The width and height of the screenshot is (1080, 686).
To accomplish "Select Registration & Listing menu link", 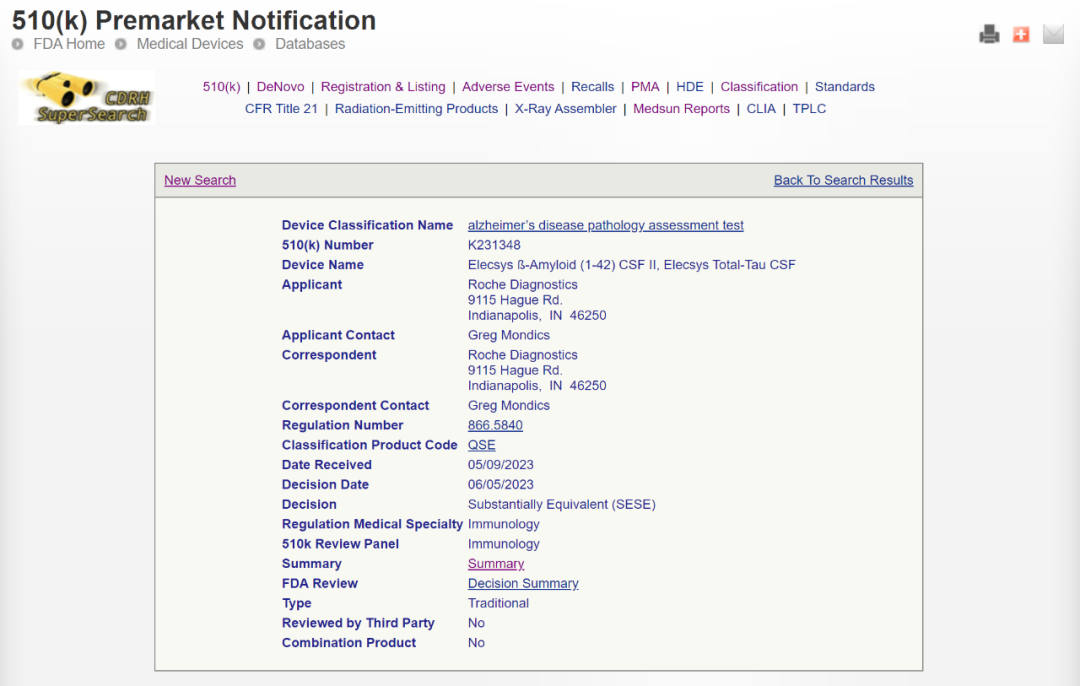I will [x=383, y=87].
